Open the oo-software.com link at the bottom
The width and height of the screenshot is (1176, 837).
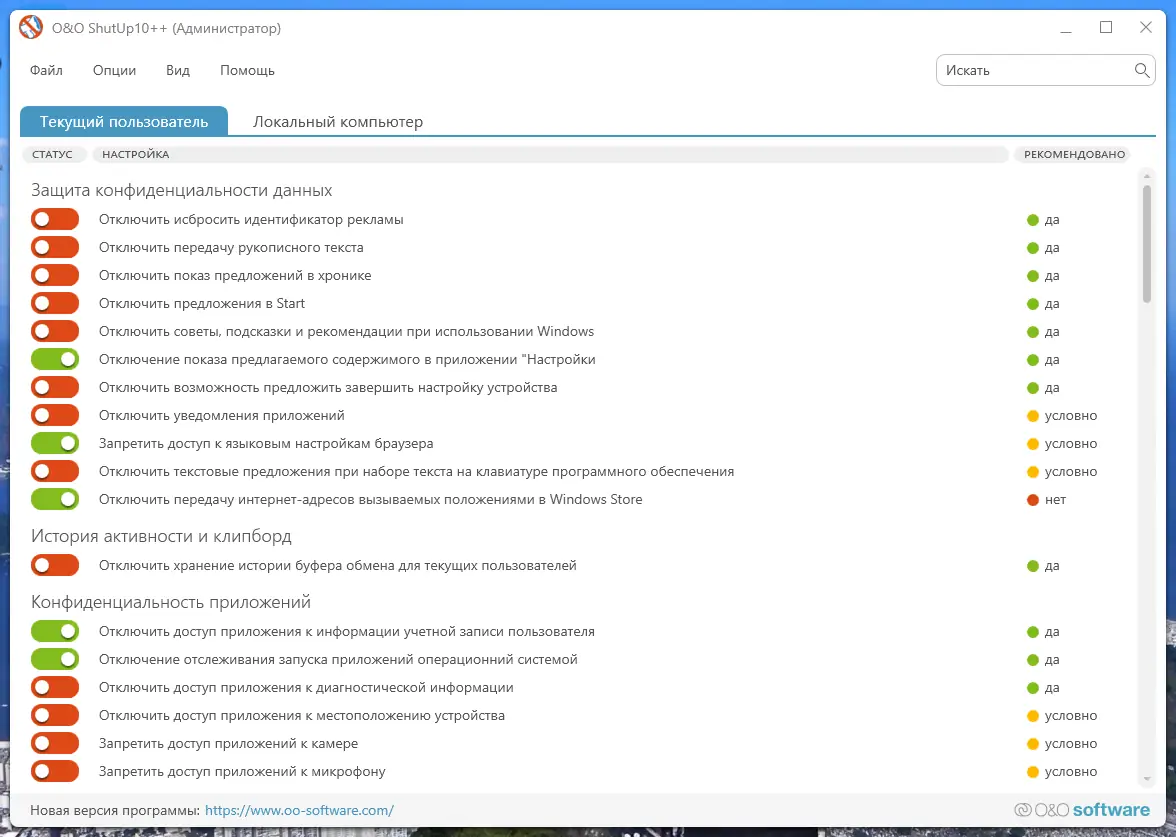[299, 810]
